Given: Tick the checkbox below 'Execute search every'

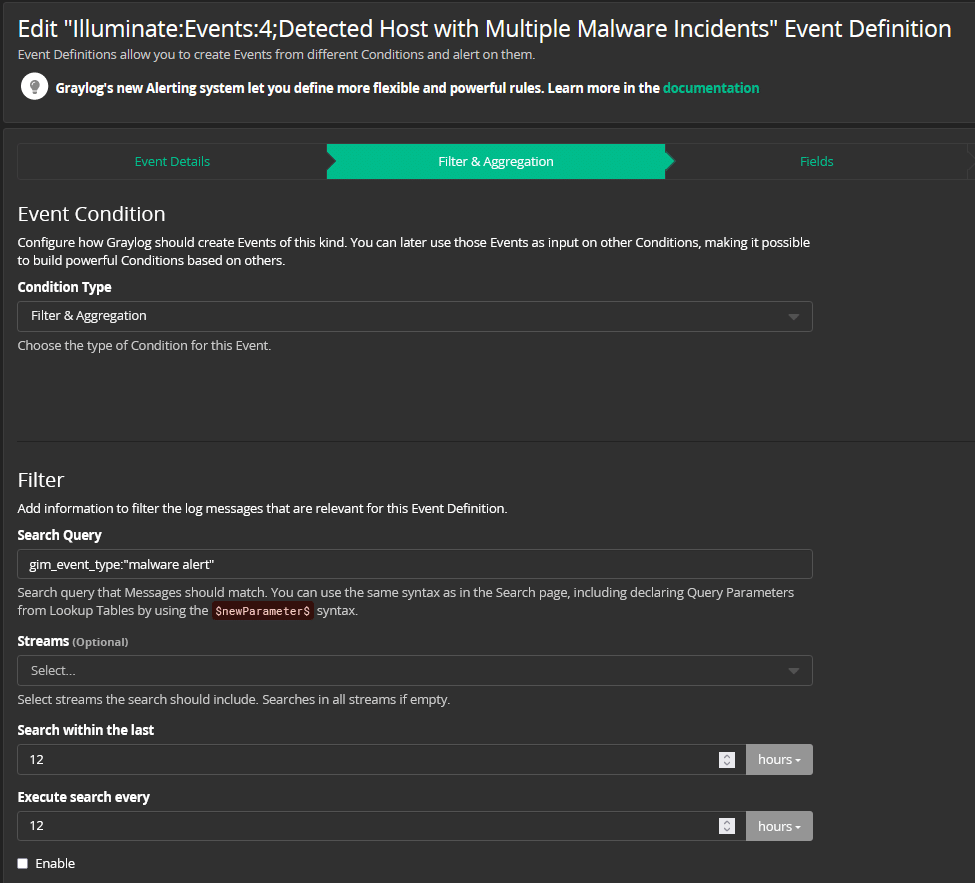Looking at the screenshot, I should tap(22, 863).
